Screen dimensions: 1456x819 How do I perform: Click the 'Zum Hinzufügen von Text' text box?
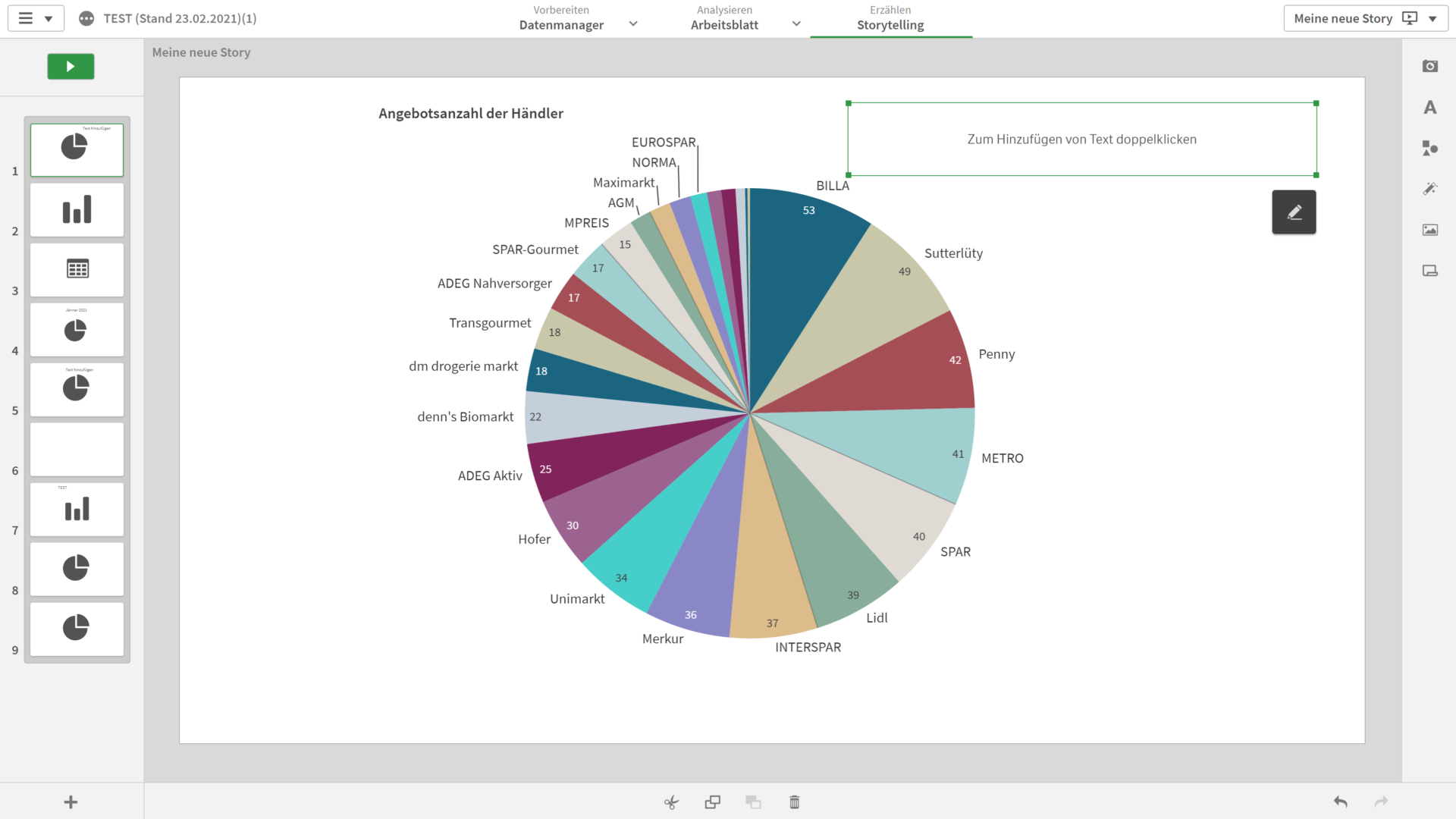tap(1082, 140)
